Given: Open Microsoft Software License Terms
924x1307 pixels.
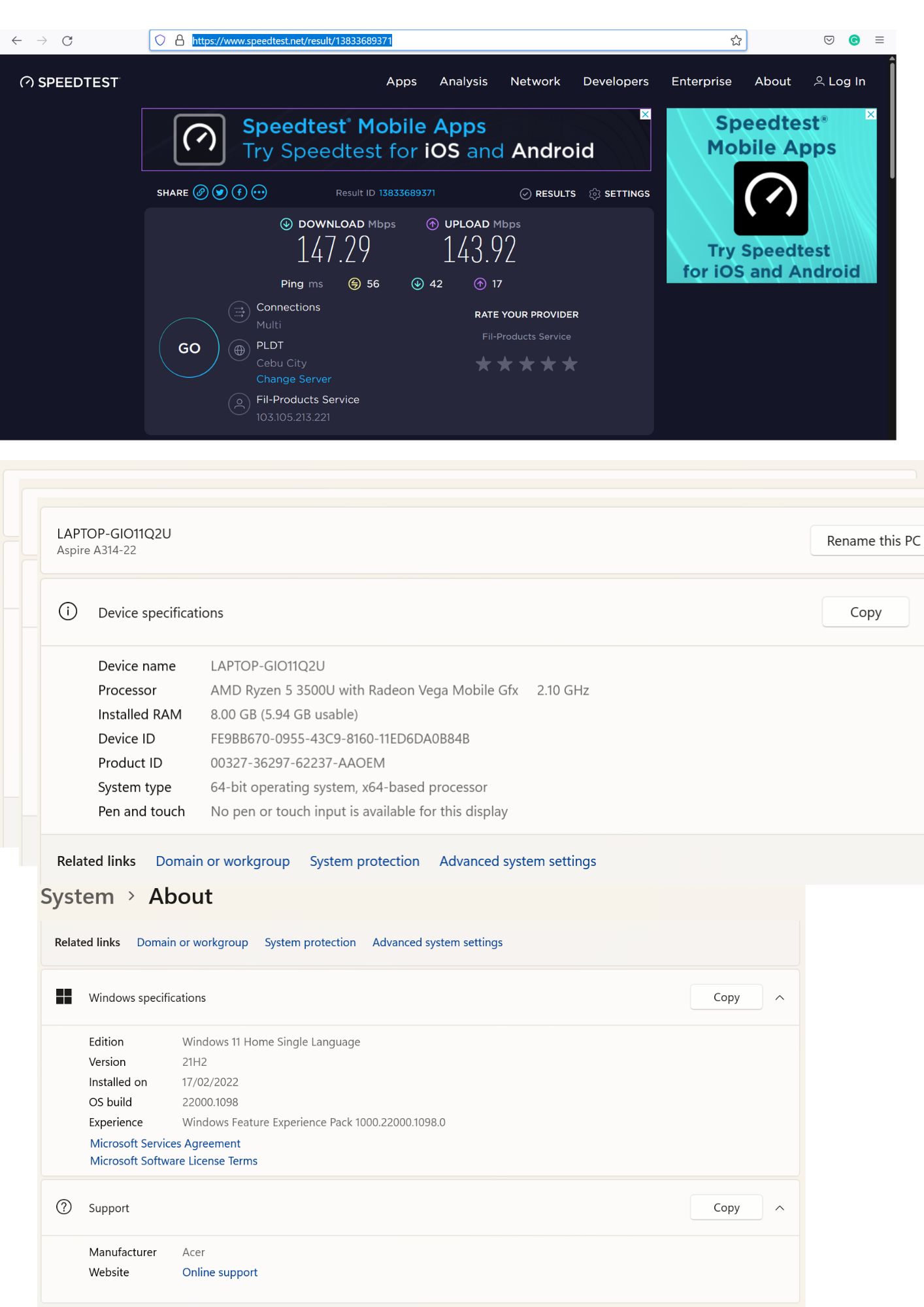Looking at the screenshot, I should [174, 1161].
